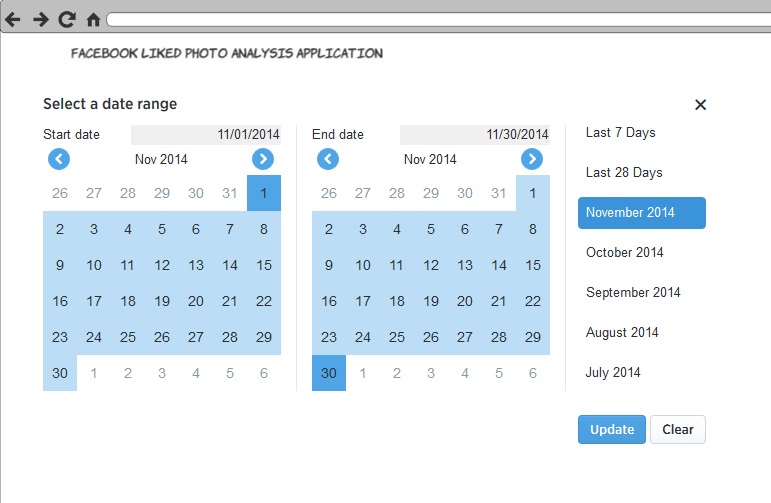Go to next month in Start date calendar
The image size is (771, 503).
point(263,159)
